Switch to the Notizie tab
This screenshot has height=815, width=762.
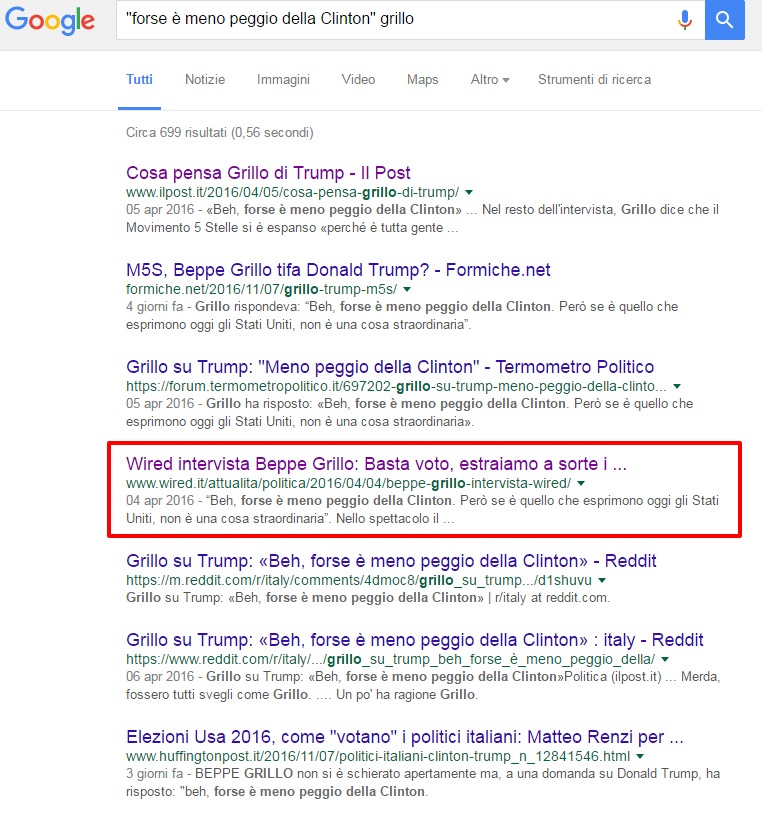pos(205,80)
